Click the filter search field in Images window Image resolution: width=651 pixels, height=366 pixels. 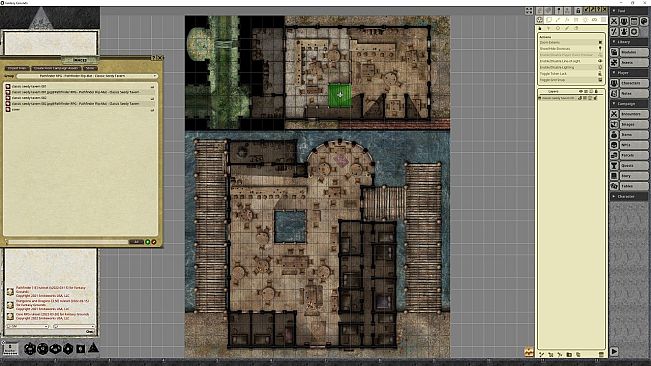(68, 242)
